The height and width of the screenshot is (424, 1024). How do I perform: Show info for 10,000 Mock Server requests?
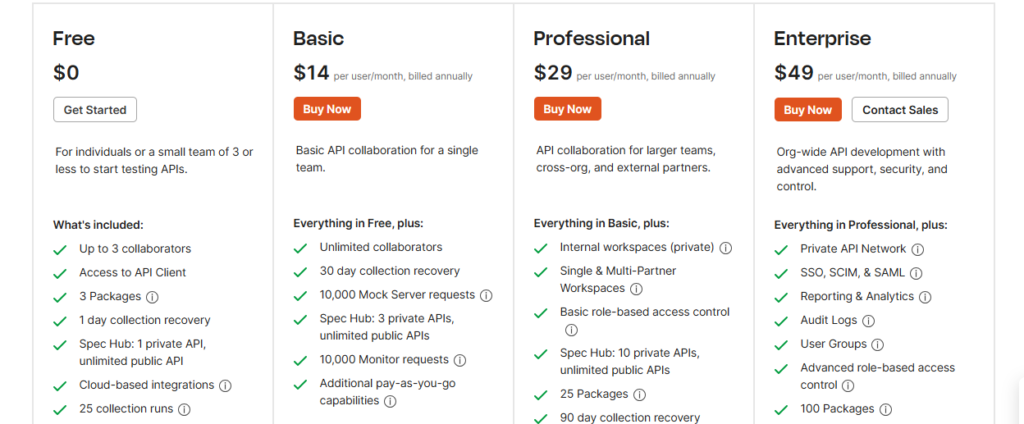[x=486, y=296]
